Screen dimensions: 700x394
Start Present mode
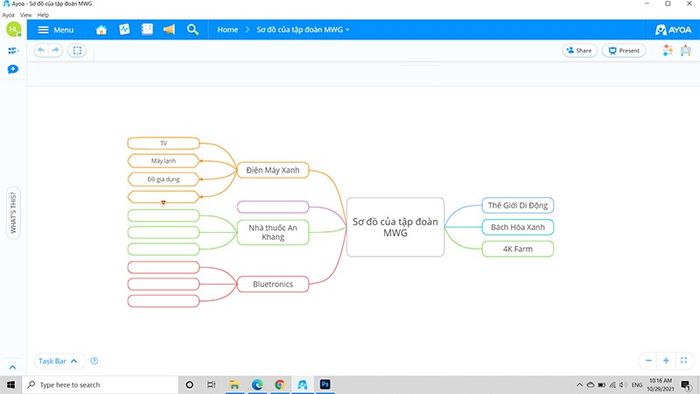tap(624, 50)
